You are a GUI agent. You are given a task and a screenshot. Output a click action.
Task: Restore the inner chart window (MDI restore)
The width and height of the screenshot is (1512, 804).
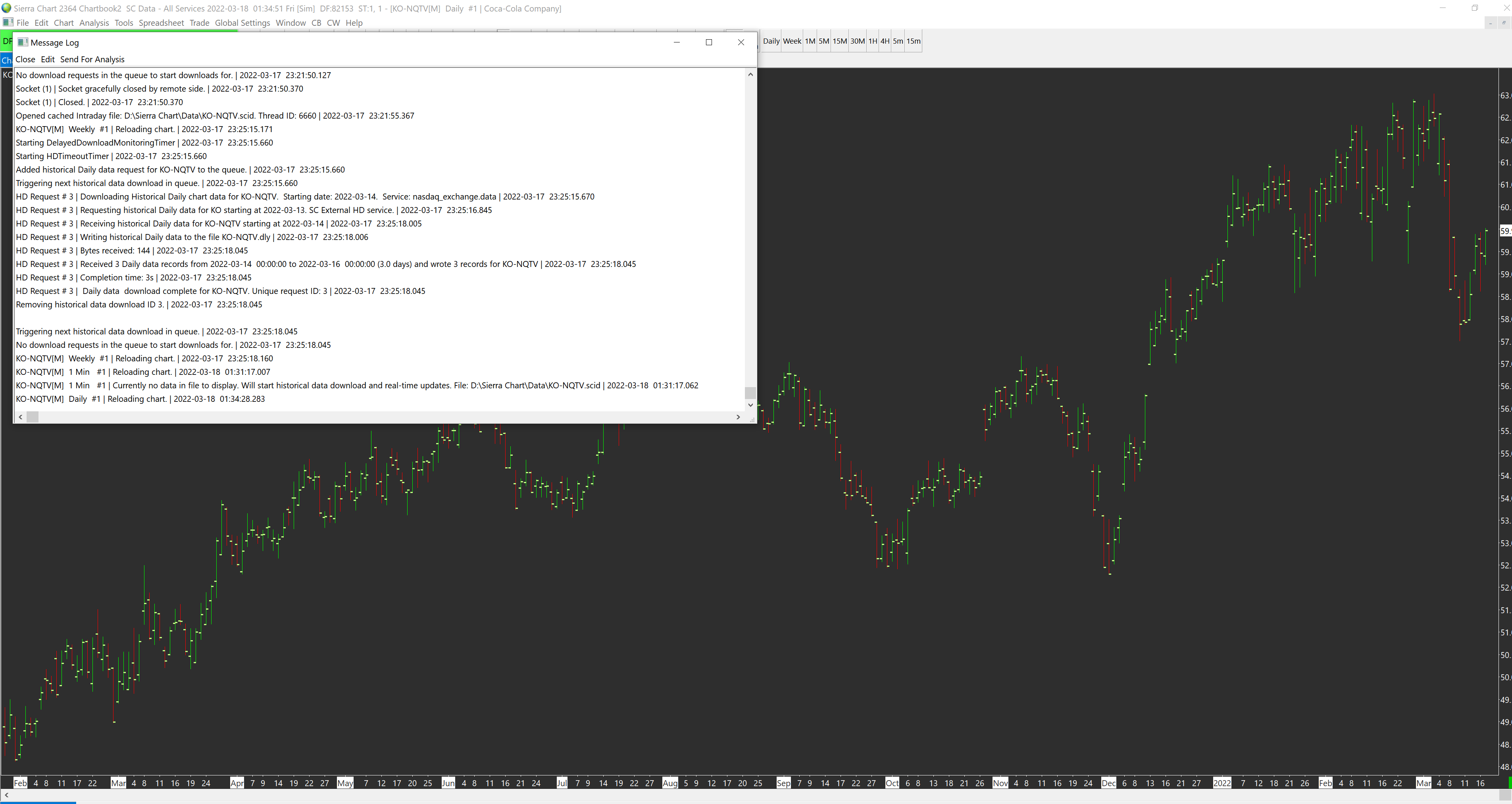[x=1504, y=23]
